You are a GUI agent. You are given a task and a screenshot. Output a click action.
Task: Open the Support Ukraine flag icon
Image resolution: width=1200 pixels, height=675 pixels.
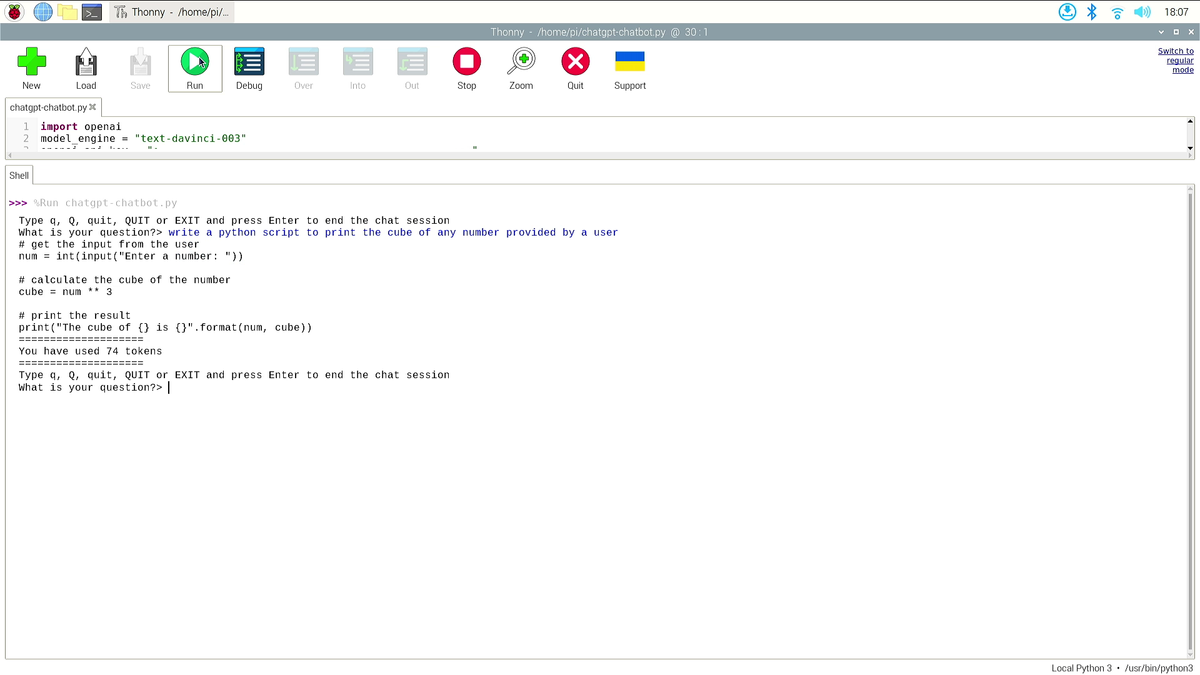(x=630, y=68)
